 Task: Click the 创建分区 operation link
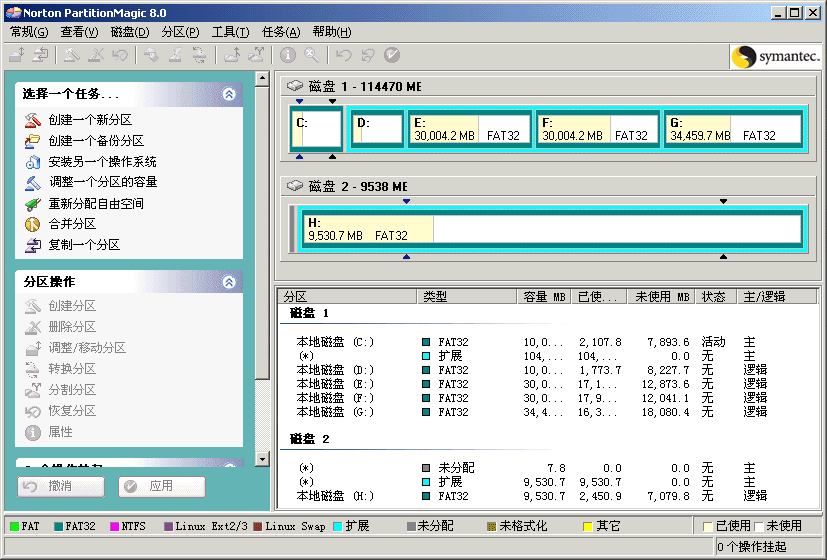pyautogui.click(x=72, y=306)
